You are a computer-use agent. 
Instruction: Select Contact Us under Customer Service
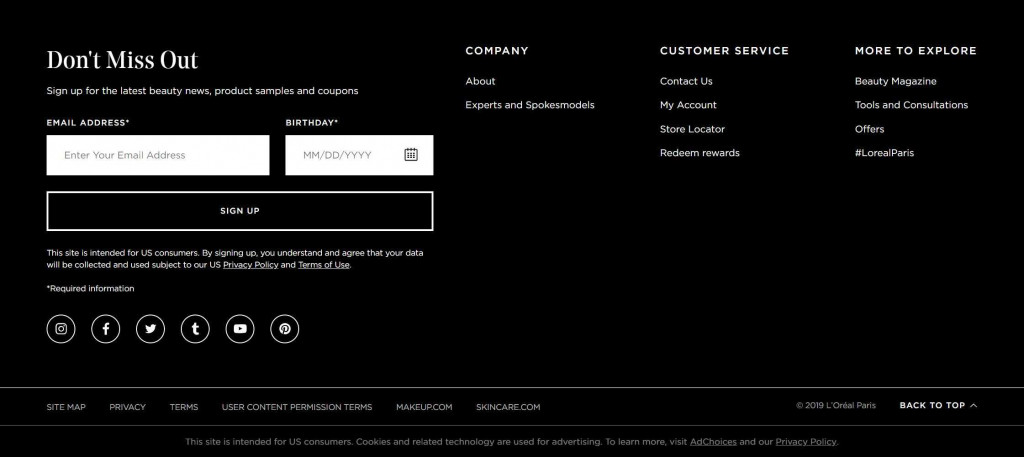pyautogui.click(x=686, y=81)
